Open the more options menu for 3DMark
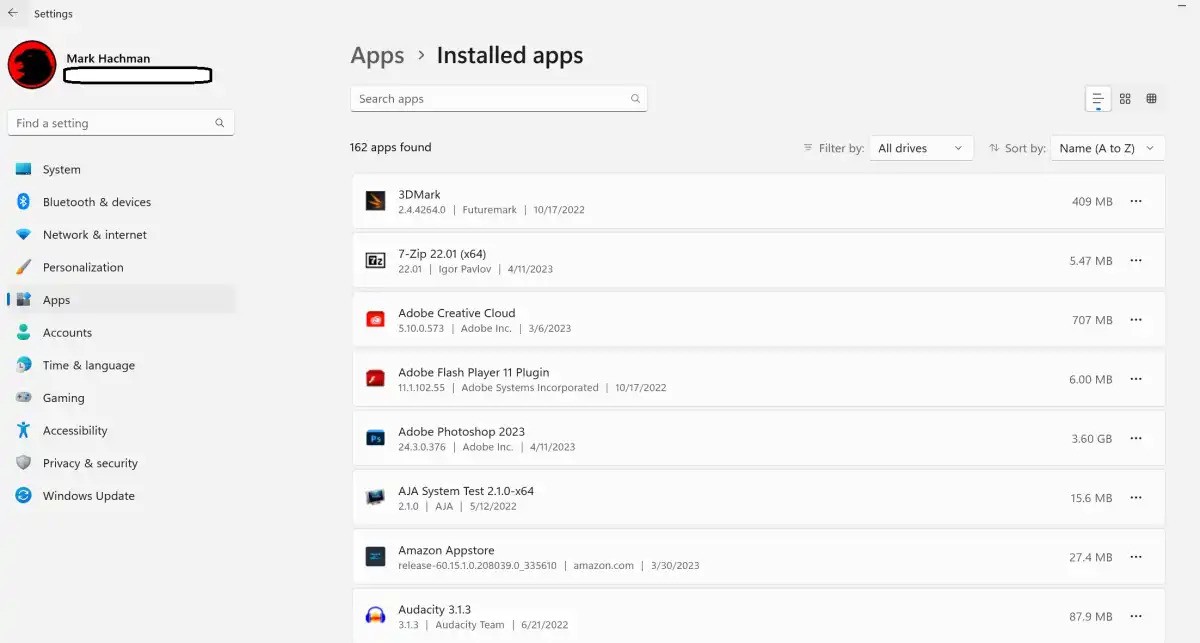The width and height of the screenshot is (1200, 643). tap(1136, 201)
